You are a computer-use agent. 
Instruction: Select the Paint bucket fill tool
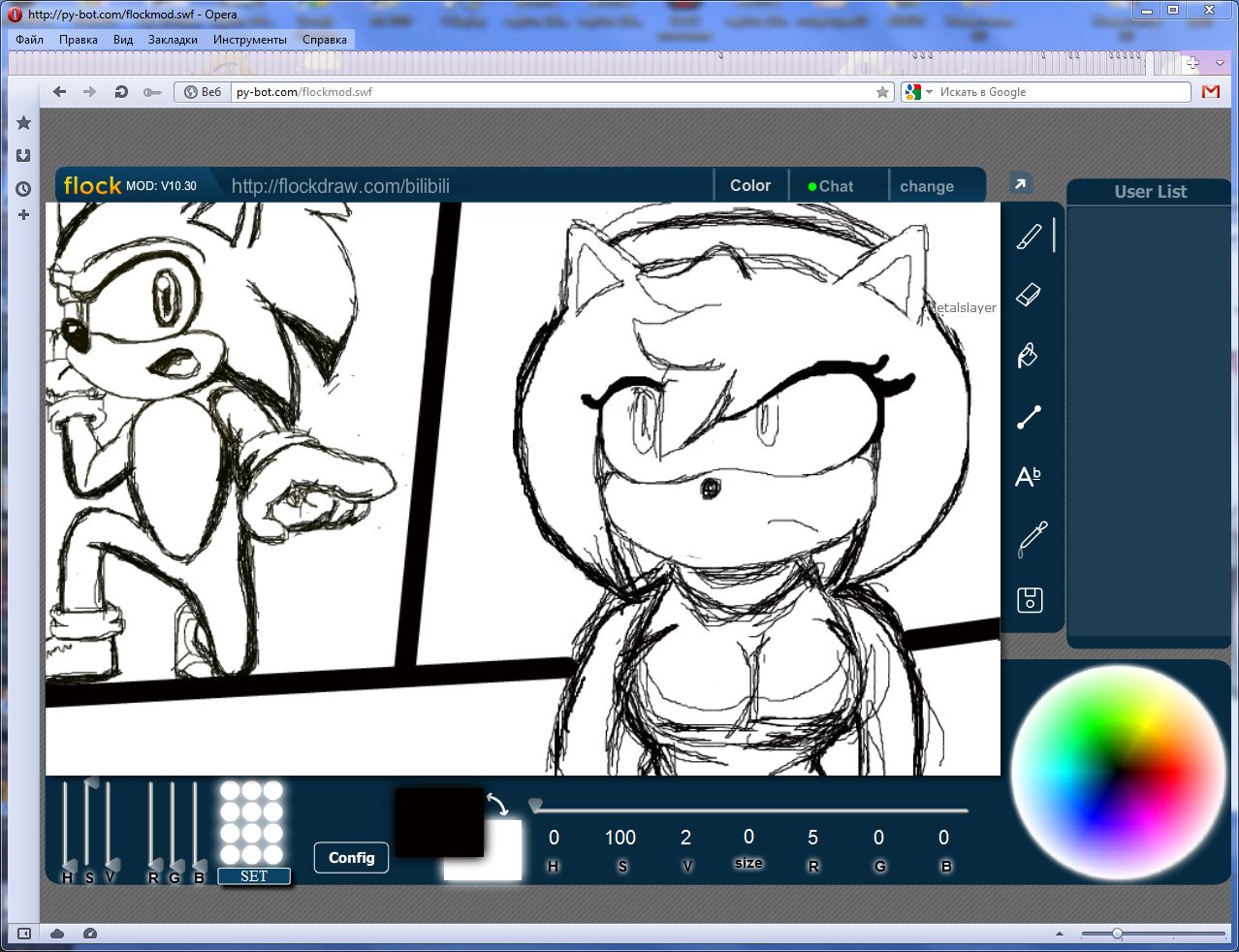tap(1028, 356)
